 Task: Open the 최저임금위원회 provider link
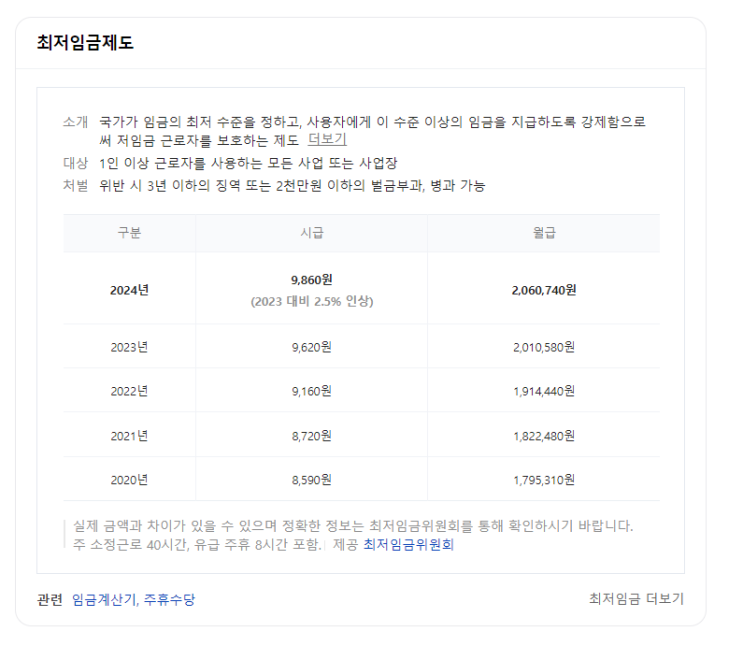(408, 544)
